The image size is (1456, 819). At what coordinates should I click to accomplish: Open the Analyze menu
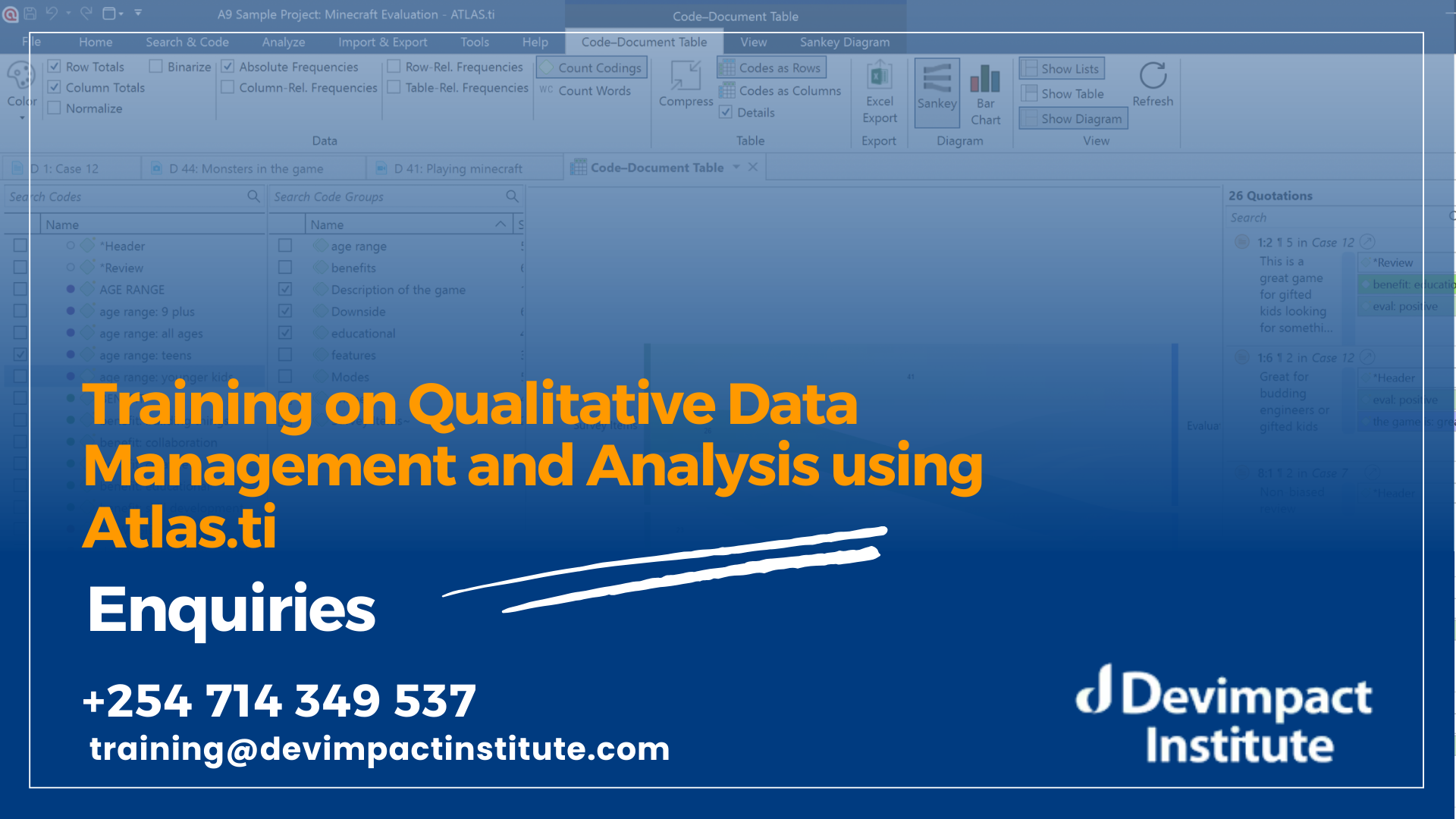(281, 42)
